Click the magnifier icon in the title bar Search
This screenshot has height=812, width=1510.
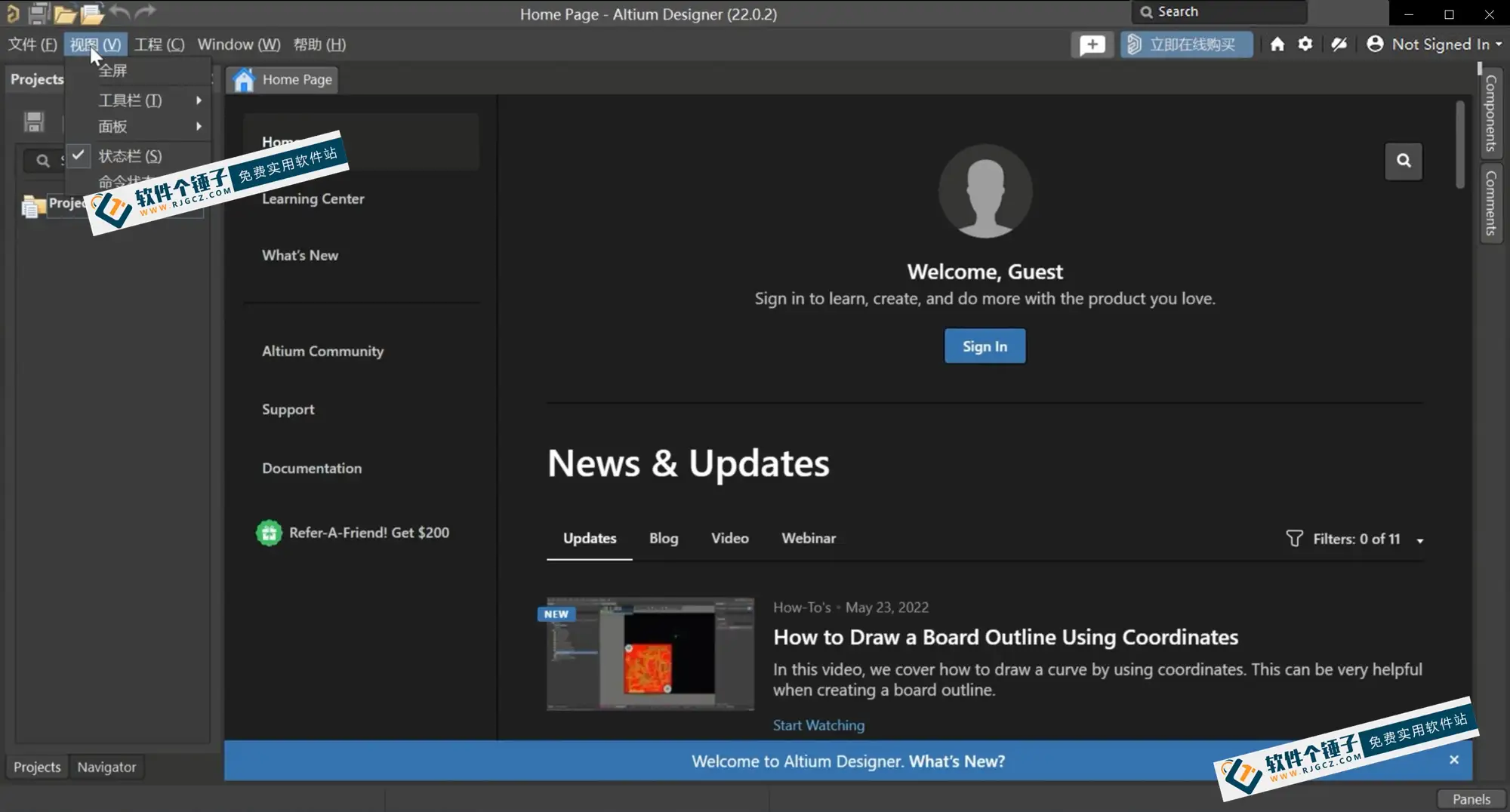click(1146, 12)
